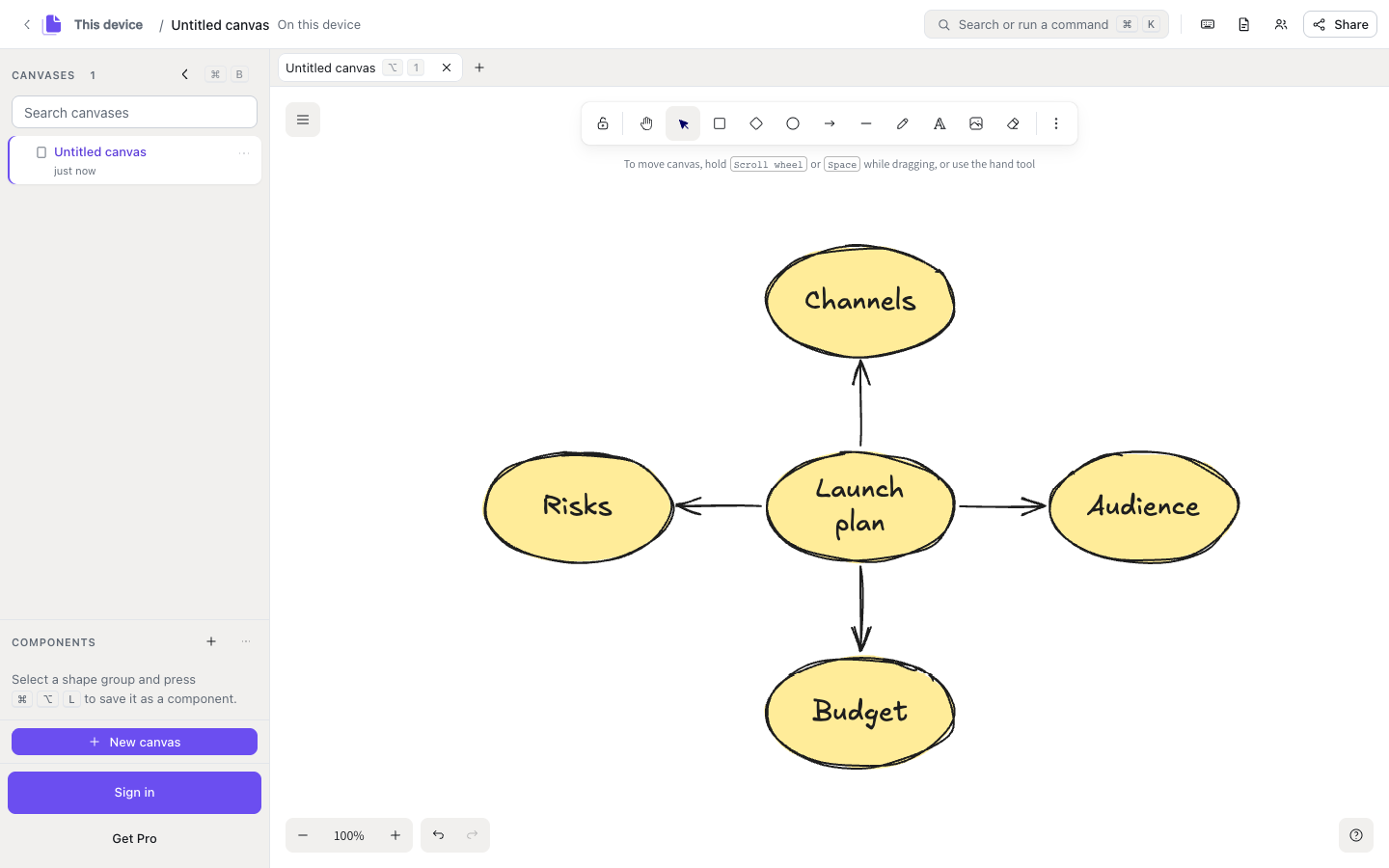
Task: Select the Text tool
Action: coord(940,123)
